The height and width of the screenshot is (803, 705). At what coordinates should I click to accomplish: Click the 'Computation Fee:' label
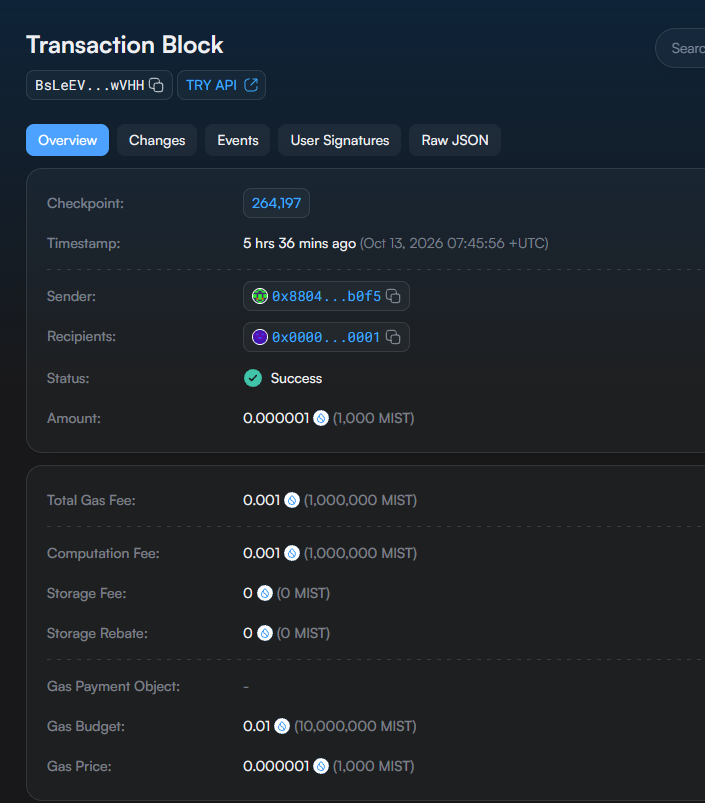coord(103,554)
